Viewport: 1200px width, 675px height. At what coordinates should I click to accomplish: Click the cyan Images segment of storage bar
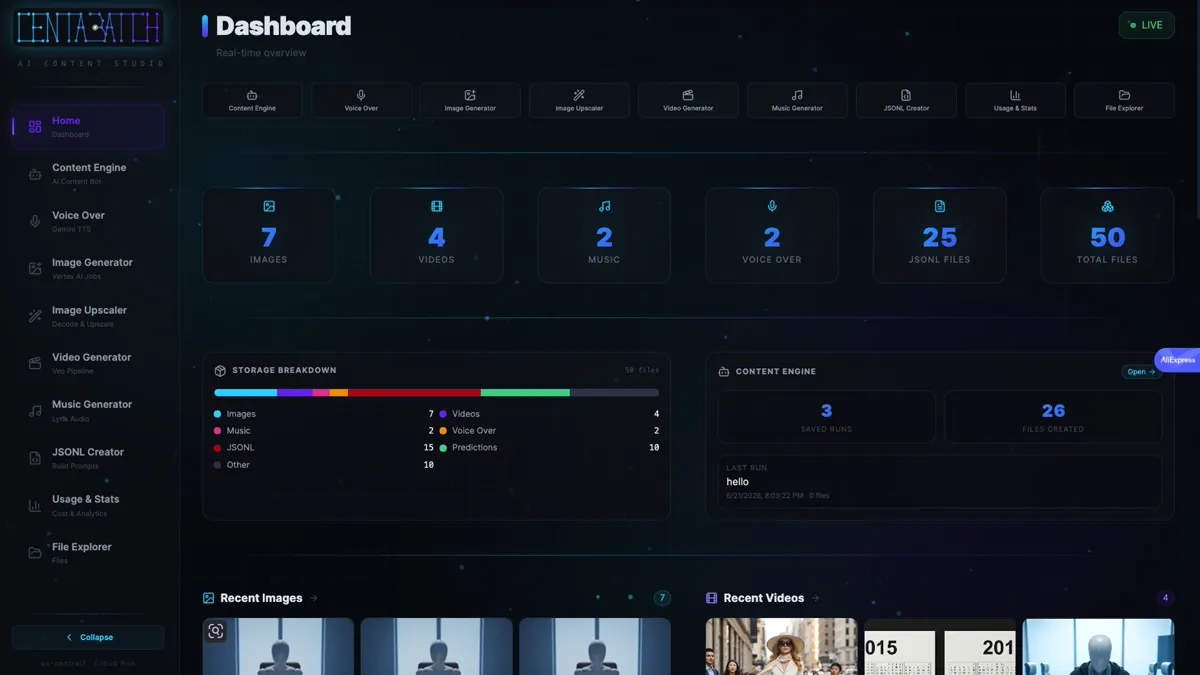coord(246,393)
